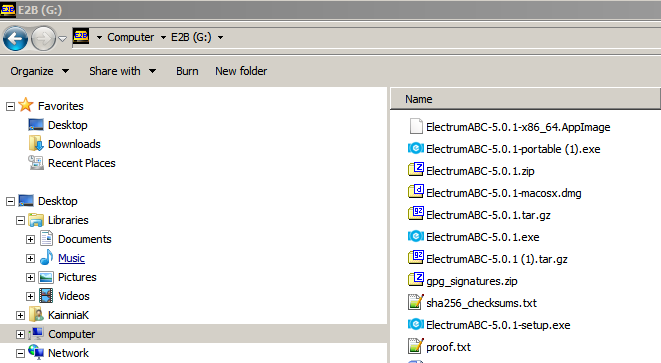Click the Recent Places icon
This screenshot has height=363, width=661.
coord(36,163)
